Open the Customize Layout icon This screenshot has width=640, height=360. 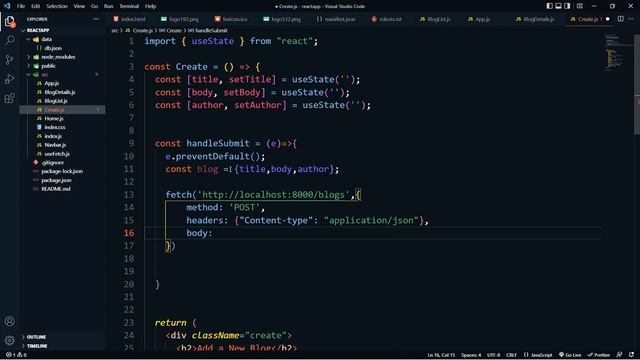pos(580,6)
